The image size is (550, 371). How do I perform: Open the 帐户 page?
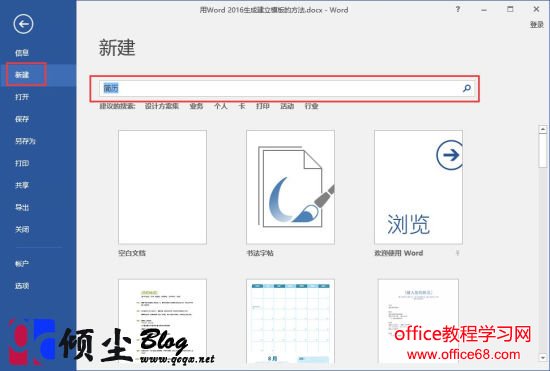[x=22, y=264]
